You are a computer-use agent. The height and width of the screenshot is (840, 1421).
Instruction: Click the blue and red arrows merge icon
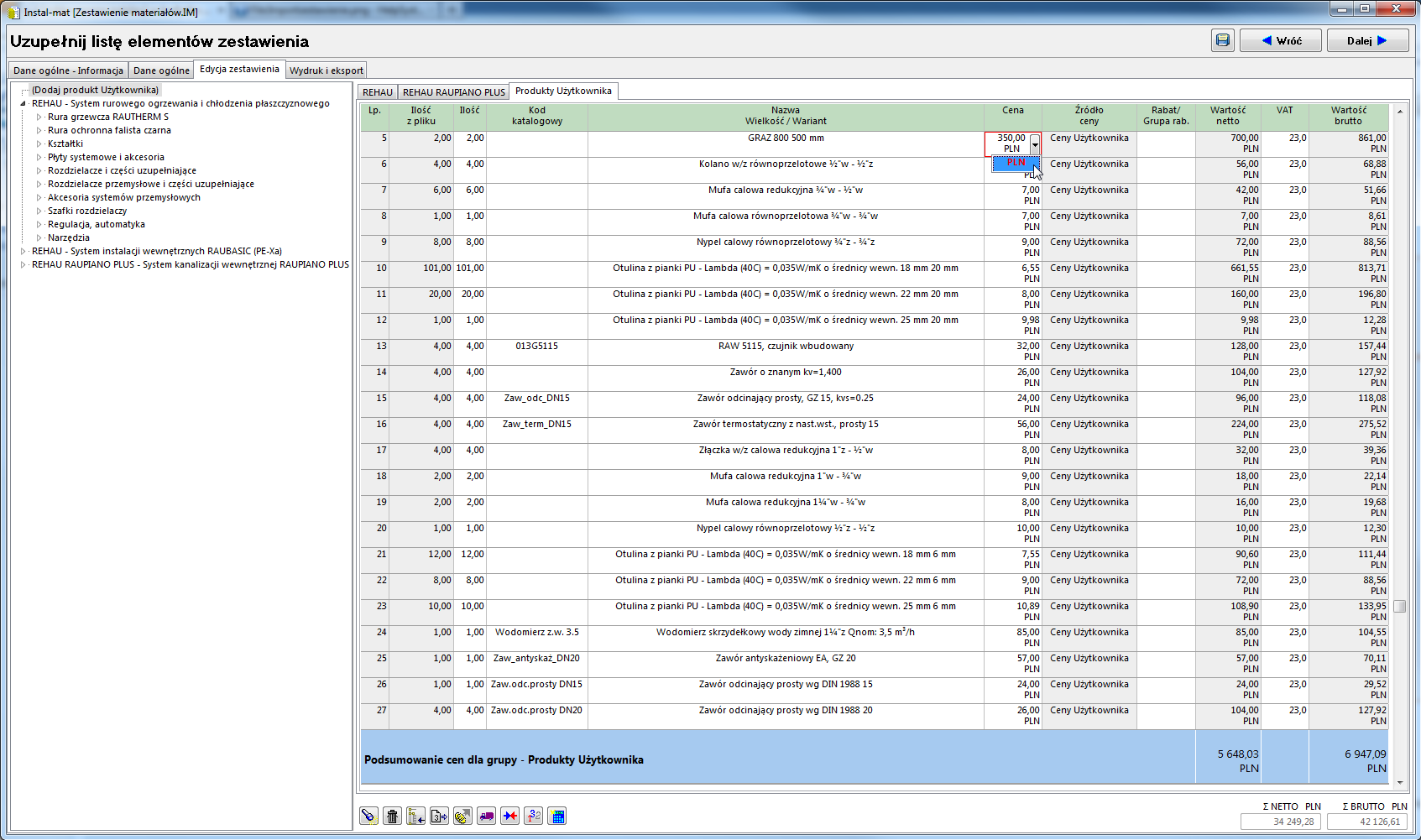(509, 816)
